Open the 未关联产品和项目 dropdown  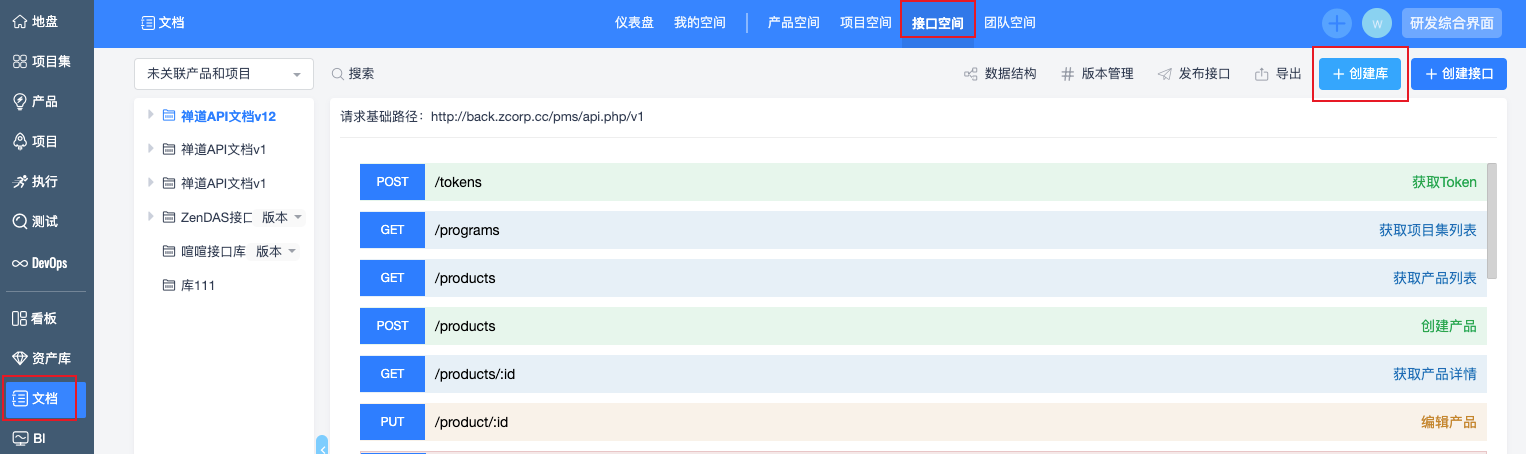click(223, 74)
